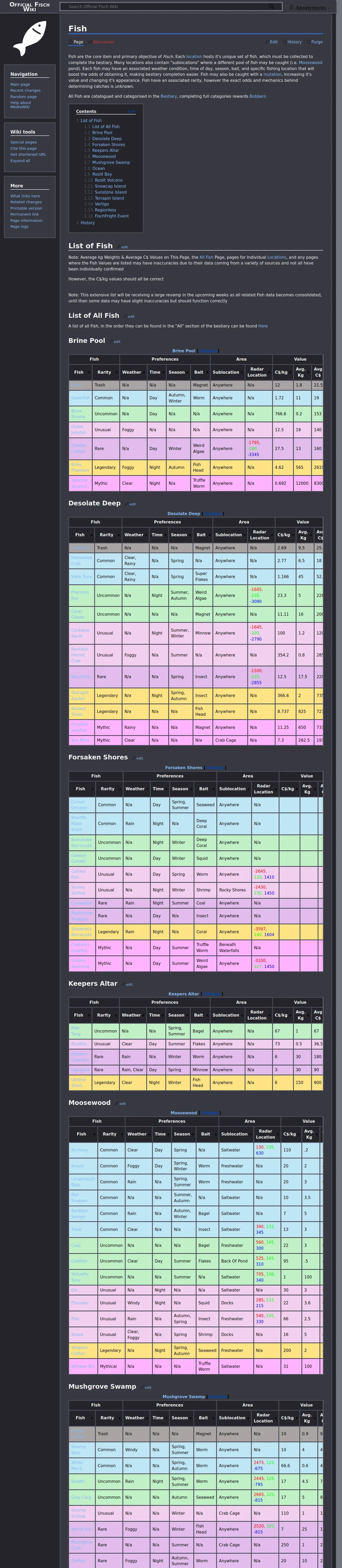
Task: Open Random page from Navigation
Action: coord(23,97)
